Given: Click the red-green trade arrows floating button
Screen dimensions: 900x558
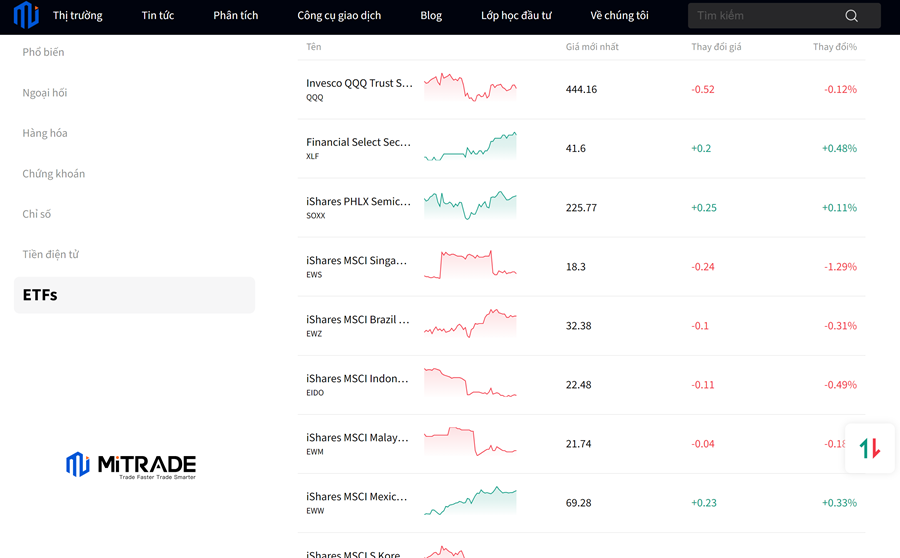Looking at the screenshot, I should tap(869, 448).
